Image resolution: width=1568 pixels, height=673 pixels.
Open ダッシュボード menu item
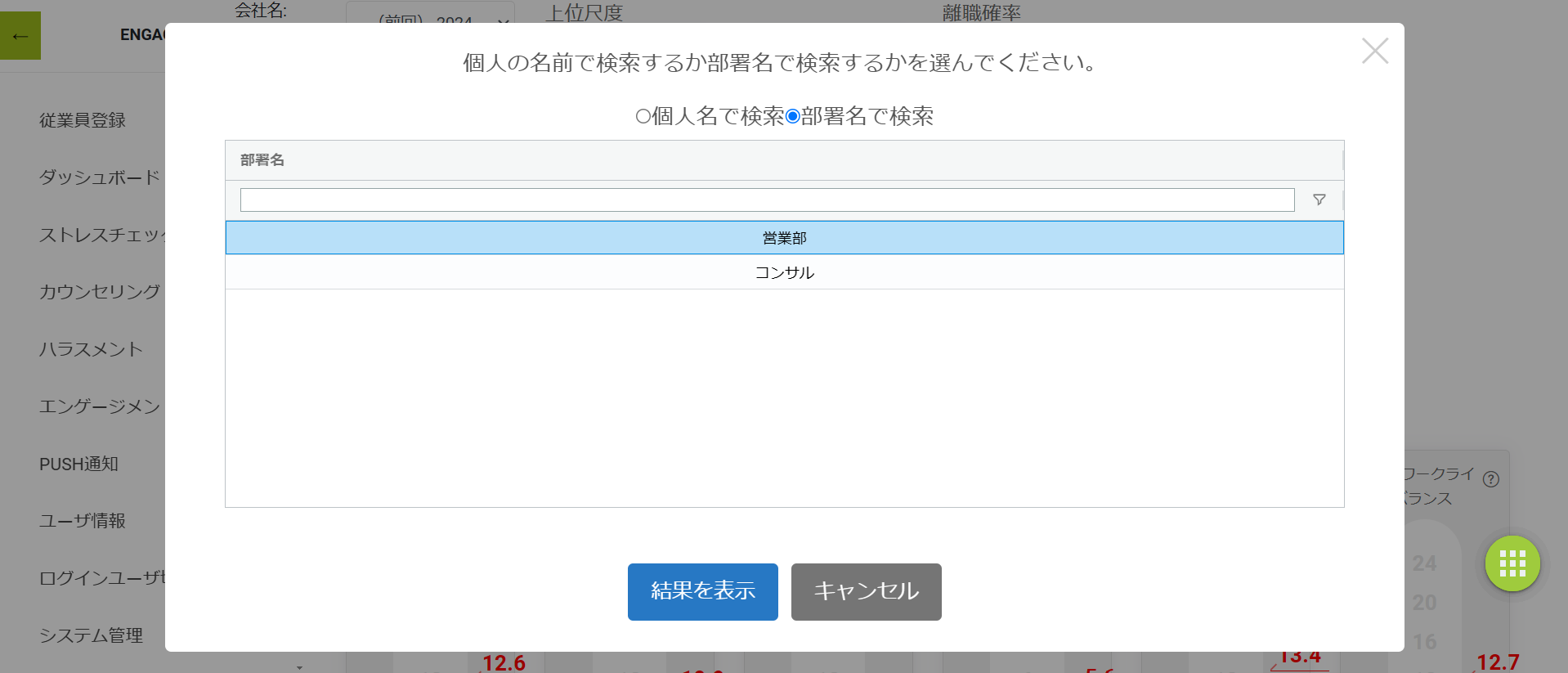pyautogui.click(x=100, y=177)
